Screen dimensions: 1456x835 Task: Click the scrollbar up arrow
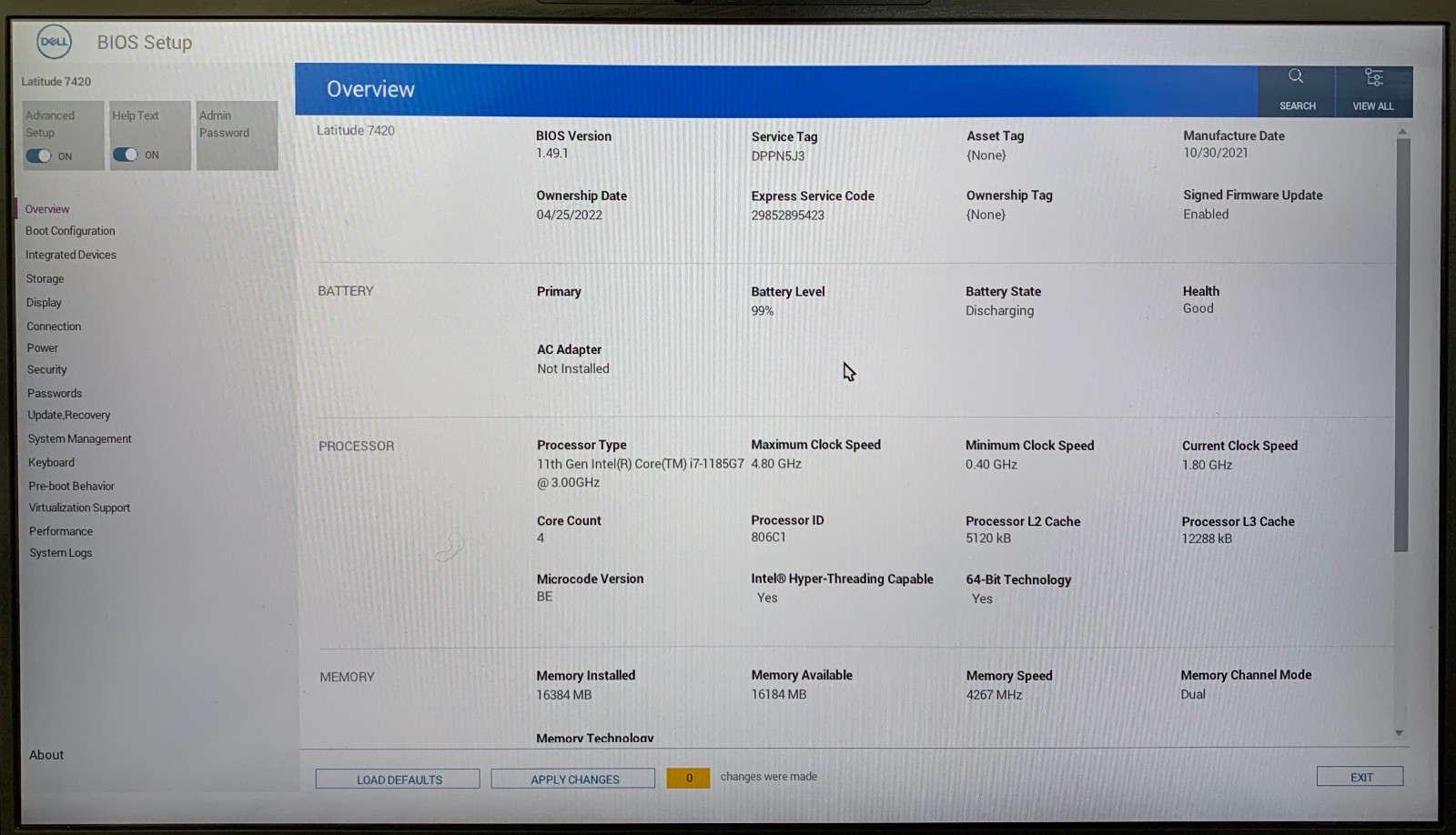(x=1402, y=132)
